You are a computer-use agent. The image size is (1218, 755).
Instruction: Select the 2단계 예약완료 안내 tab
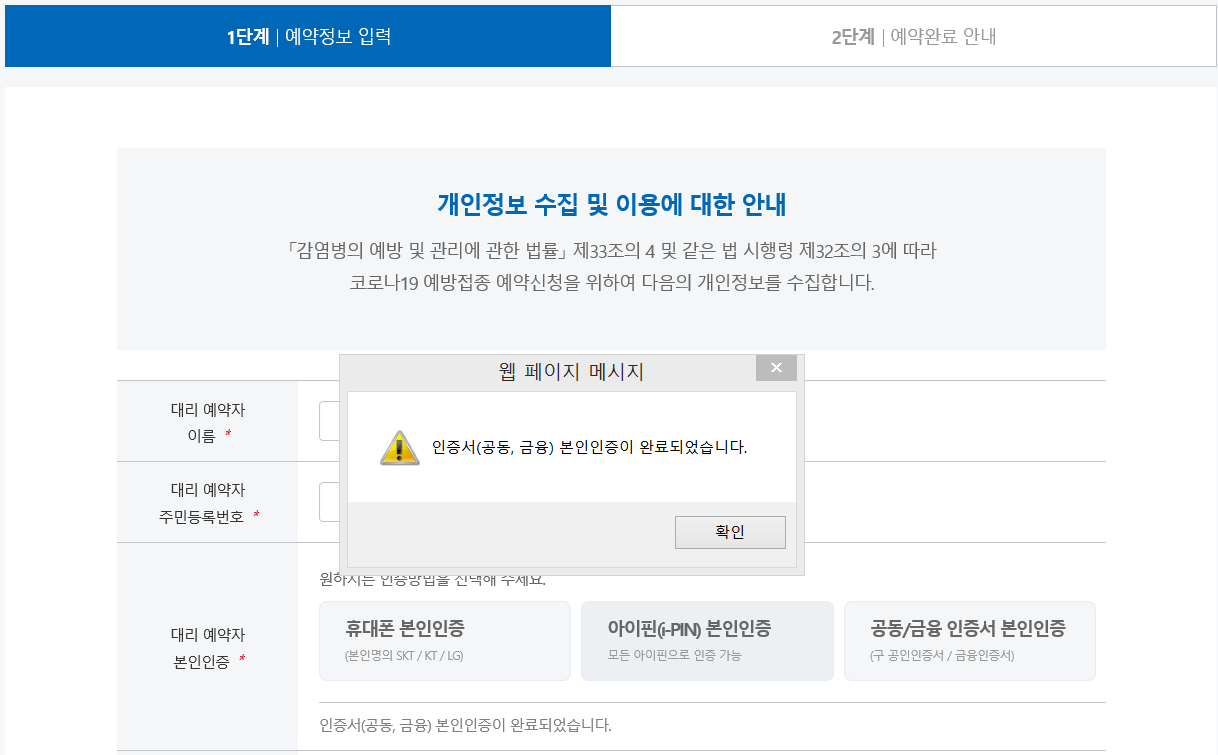(x=914, y=37)
